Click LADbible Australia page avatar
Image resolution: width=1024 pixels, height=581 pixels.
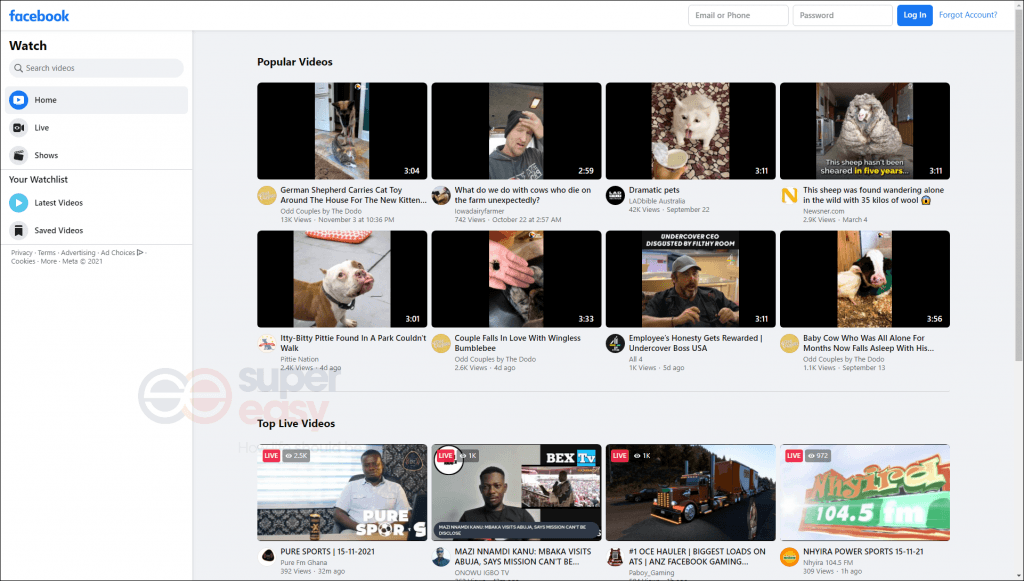[x=615, y=195]
